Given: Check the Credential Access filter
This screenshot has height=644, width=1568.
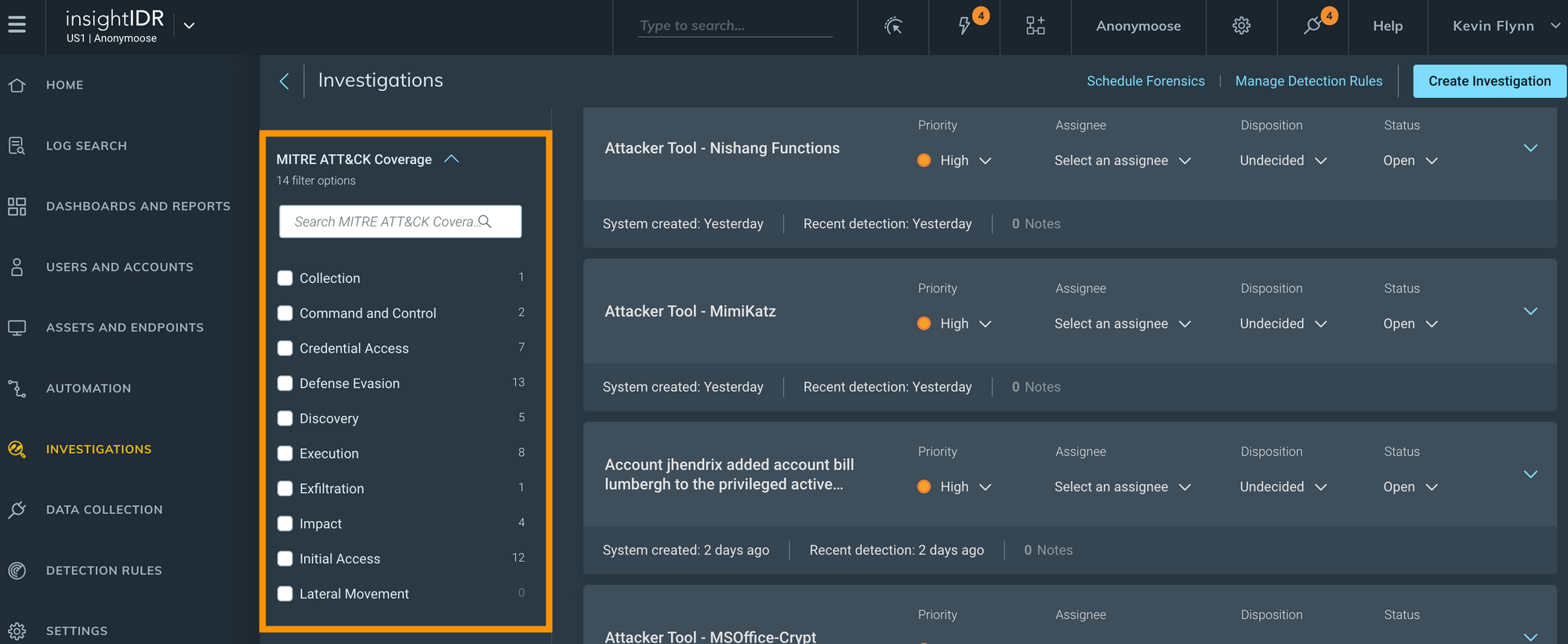Looking at the screenshot, I should click(285, 349).
